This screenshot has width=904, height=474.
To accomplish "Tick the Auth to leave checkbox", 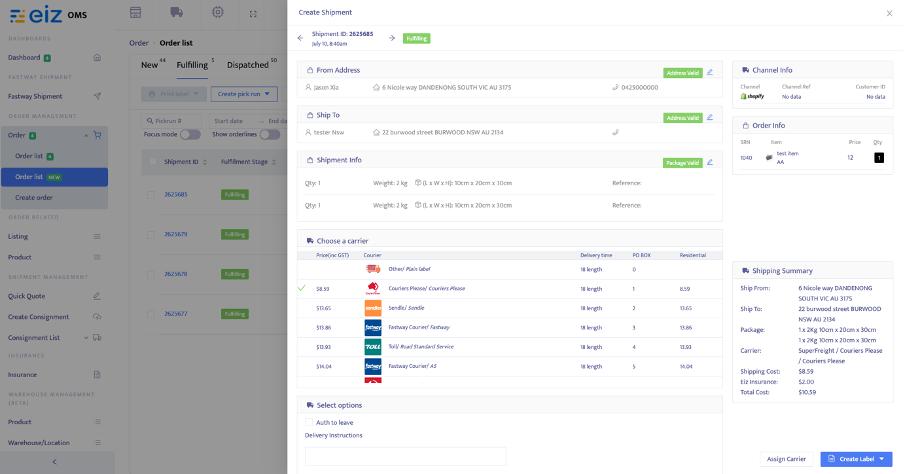I will coord(309,422).
